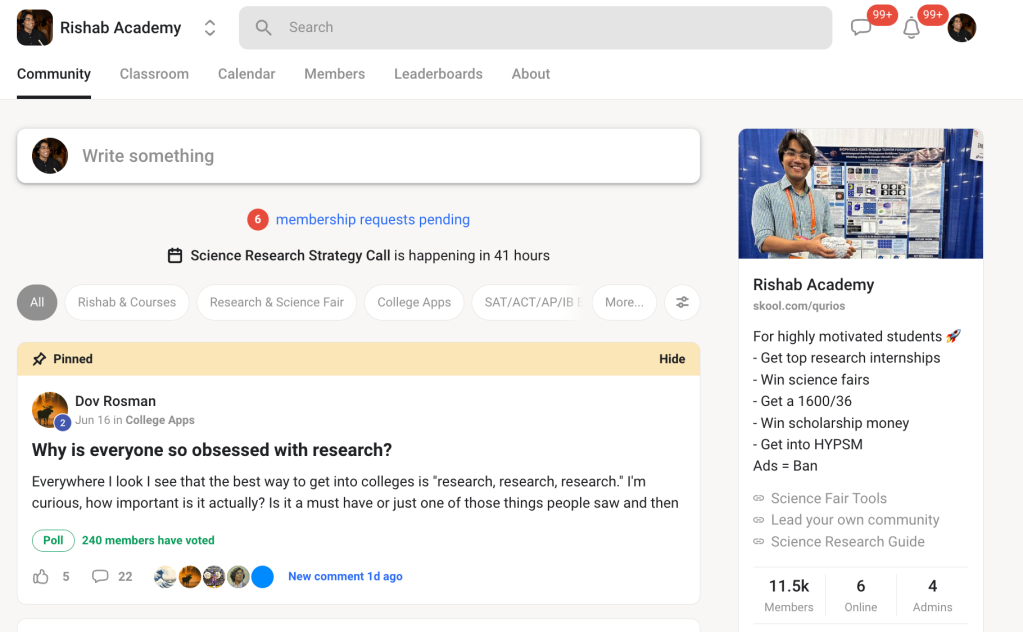Filter posts by College Apps
The height and width of the screenshot is (632, 1023).
(414, 302)
